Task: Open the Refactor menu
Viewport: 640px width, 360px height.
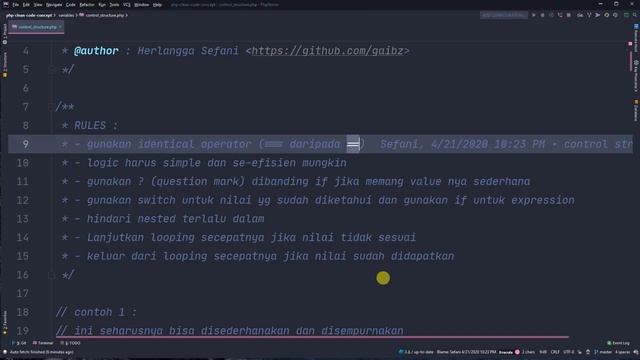Action: tap(87, 4)
